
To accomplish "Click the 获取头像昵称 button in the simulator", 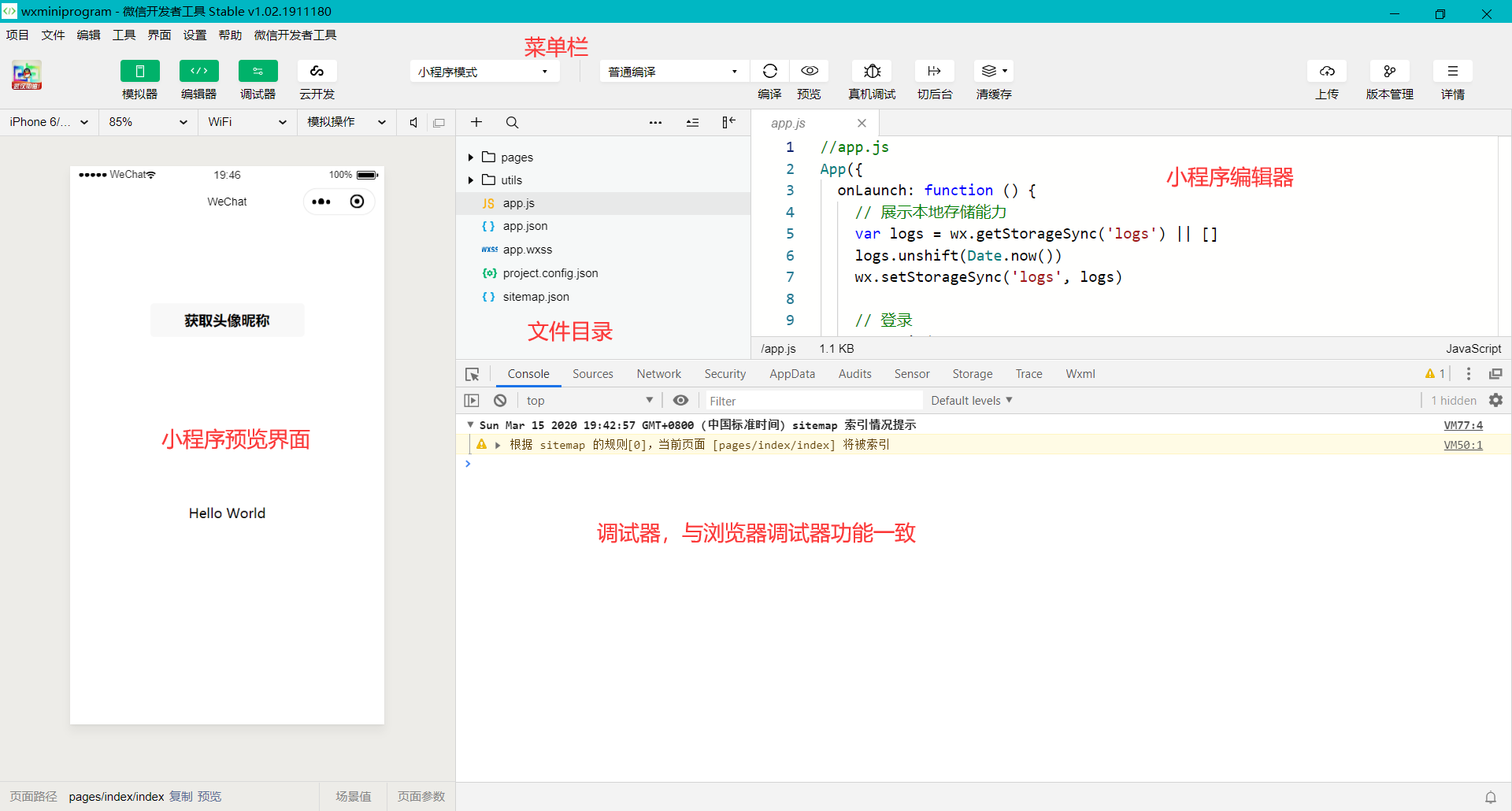I will click(228, 320).
